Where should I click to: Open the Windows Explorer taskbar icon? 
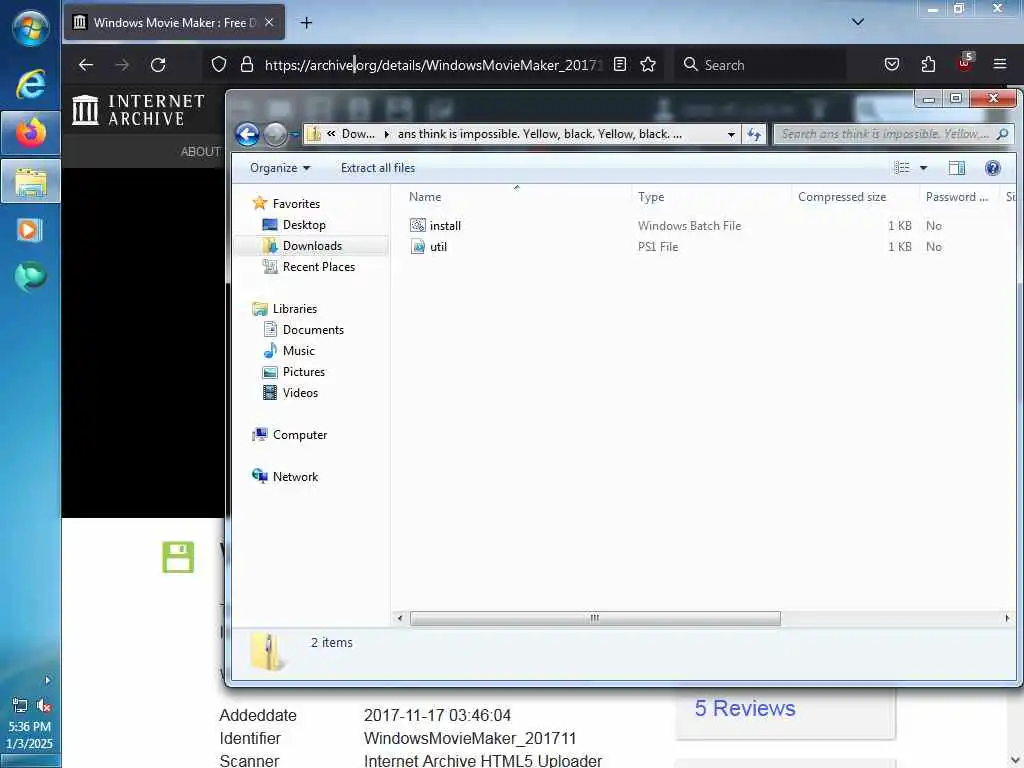(x=30, y=182)
